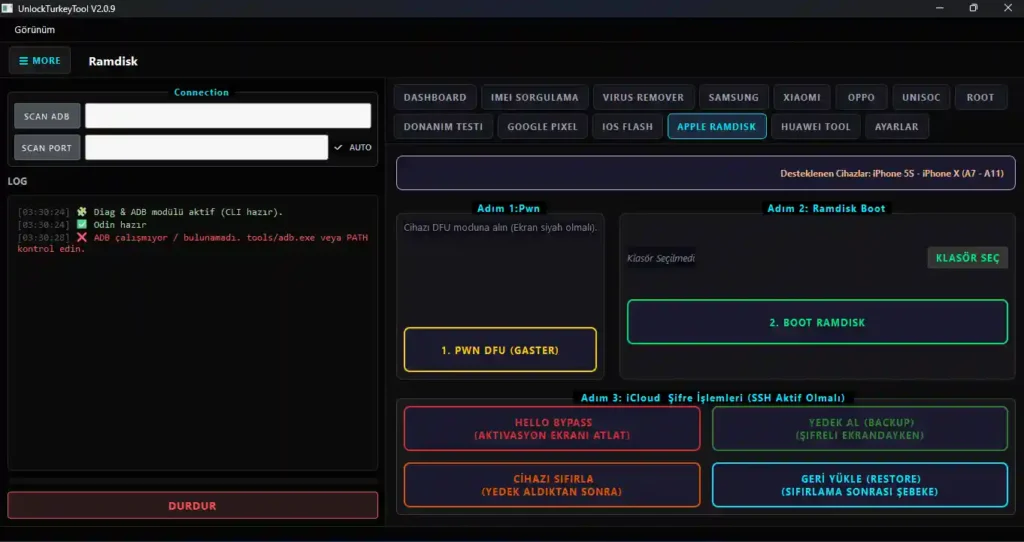
Task: Select the IOS FLASH tab
Action: click(x=627, y=127)
